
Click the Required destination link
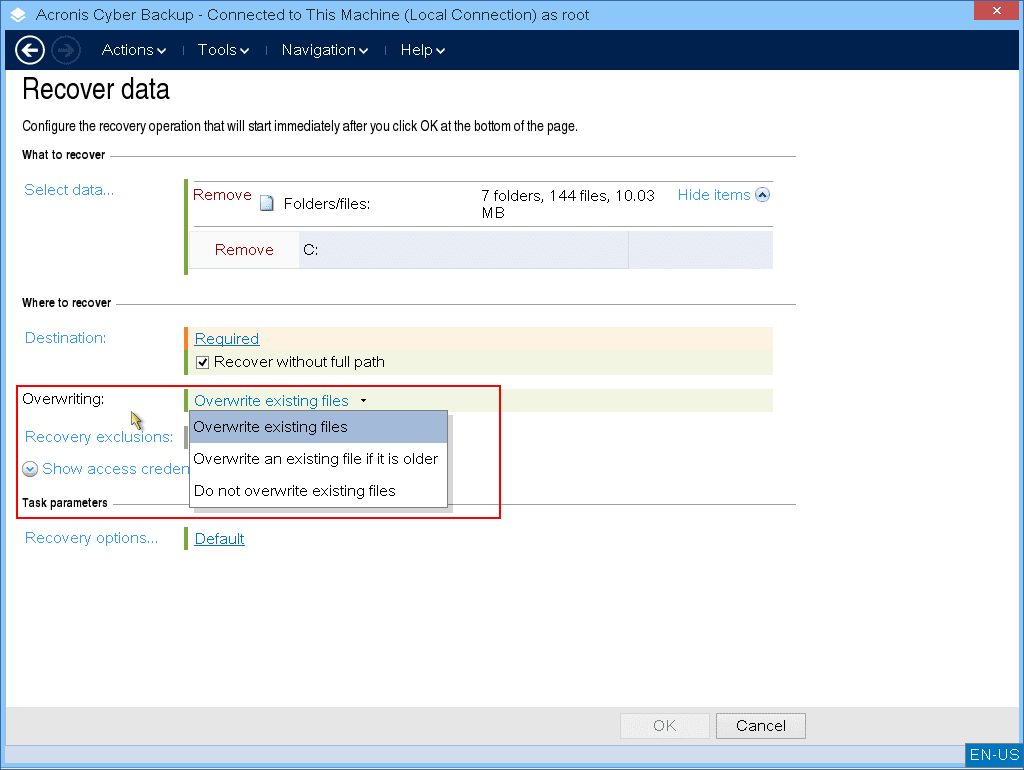(x=227, y=339)
